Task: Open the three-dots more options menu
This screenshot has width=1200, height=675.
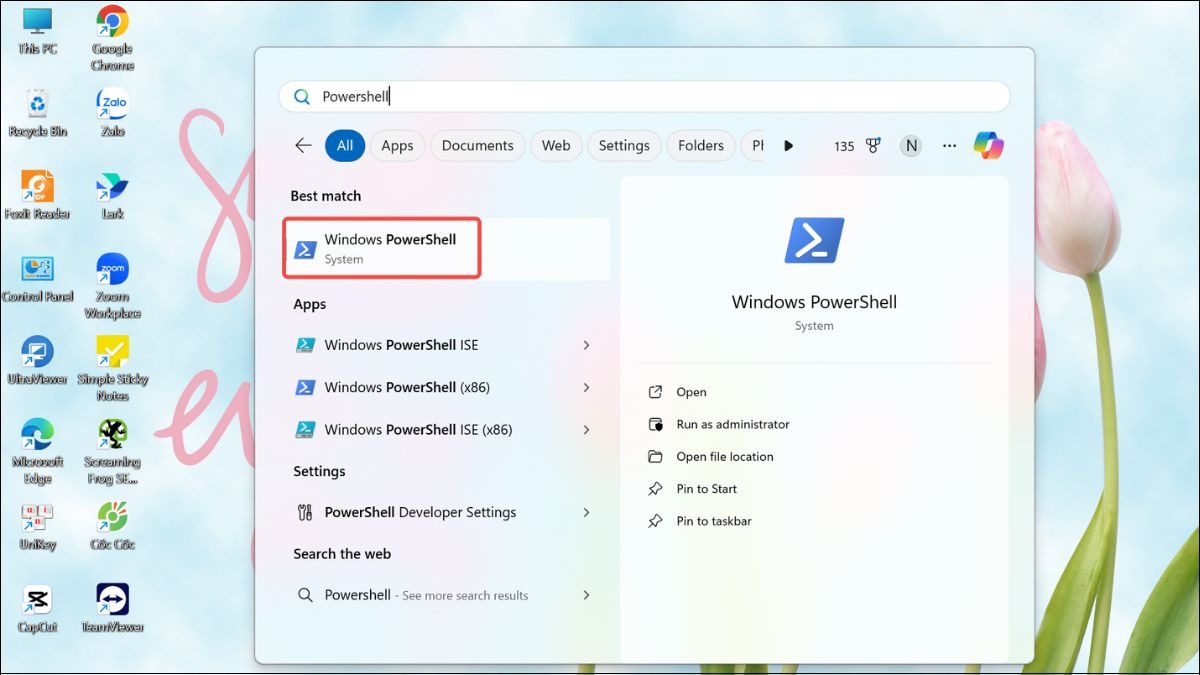Action: [949, 146]
